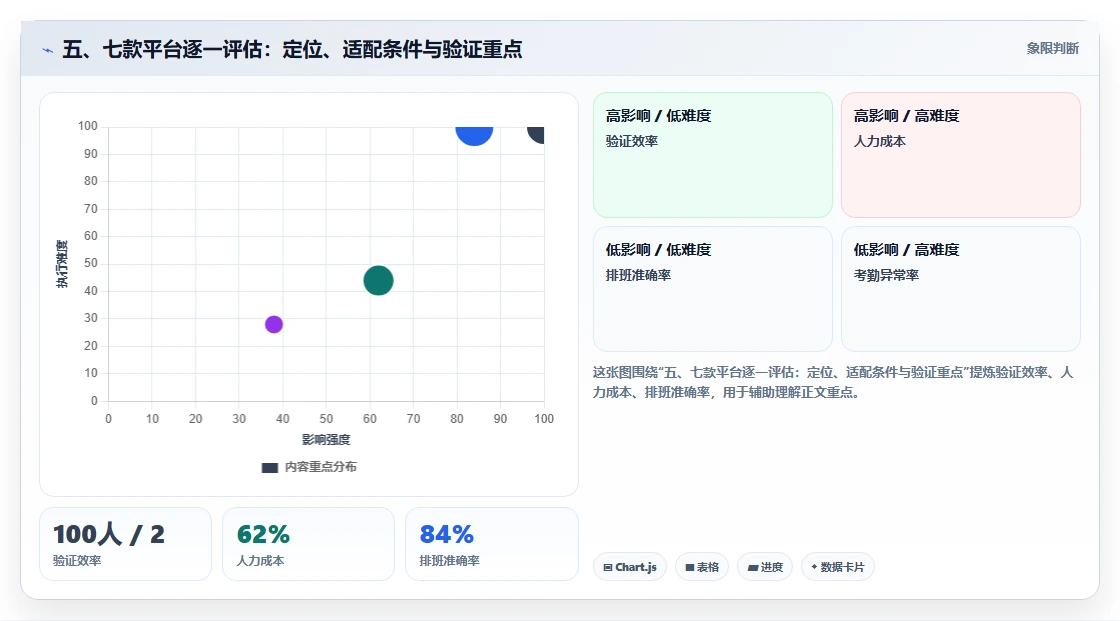The image size is (1120, 621).
Task: Click the 62% value text
Action: (263, 535)
